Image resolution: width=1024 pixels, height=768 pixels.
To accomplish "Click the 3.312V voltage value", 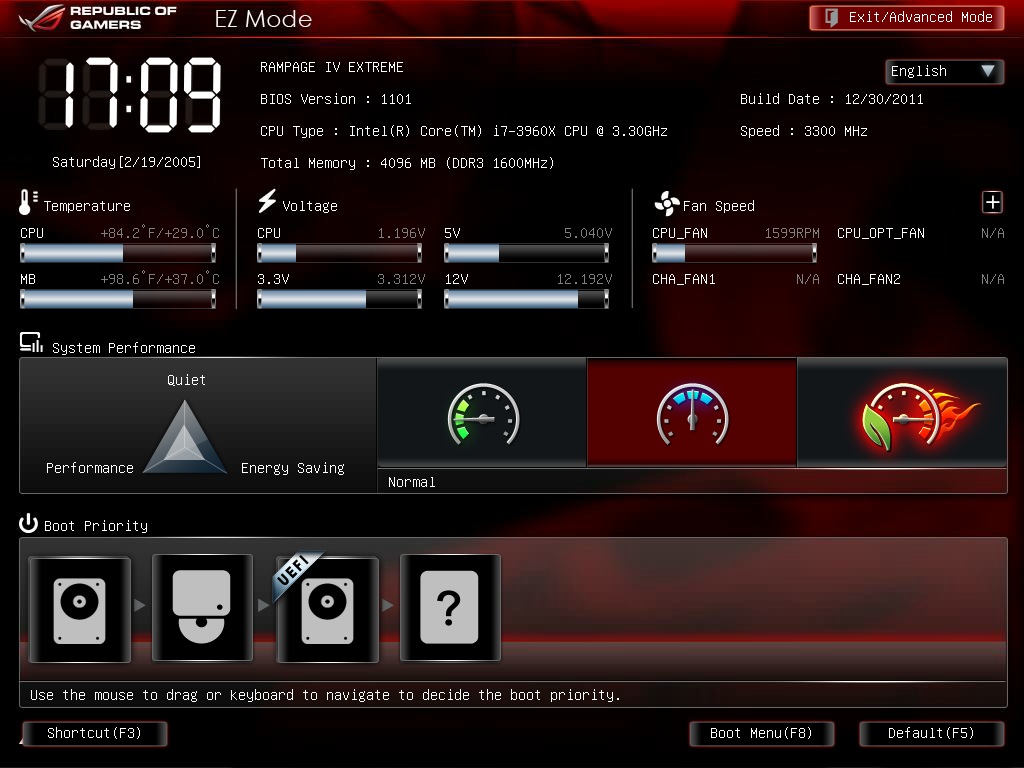I will [x=401, y=280].
